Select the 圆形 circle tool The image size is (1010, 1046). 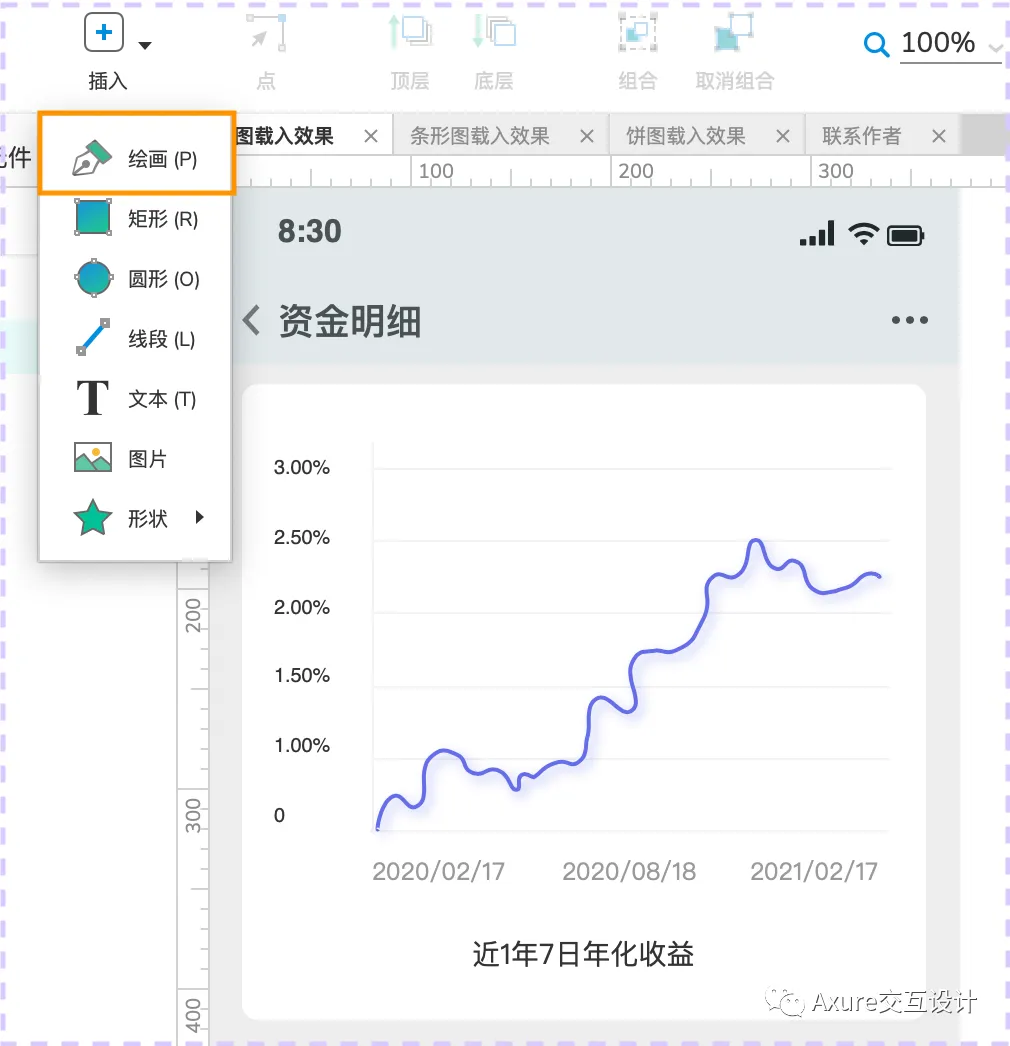tap(135, 278)
